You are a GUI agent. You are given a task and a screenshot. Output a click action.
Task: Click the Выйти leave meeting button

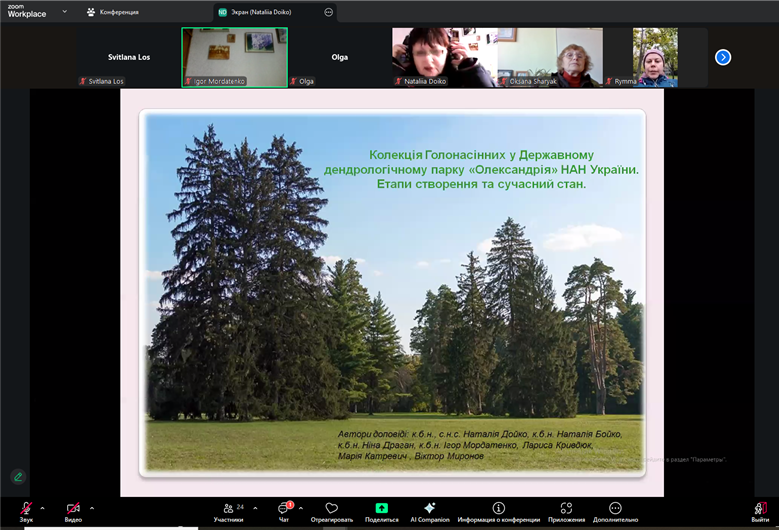pos(760,509)
